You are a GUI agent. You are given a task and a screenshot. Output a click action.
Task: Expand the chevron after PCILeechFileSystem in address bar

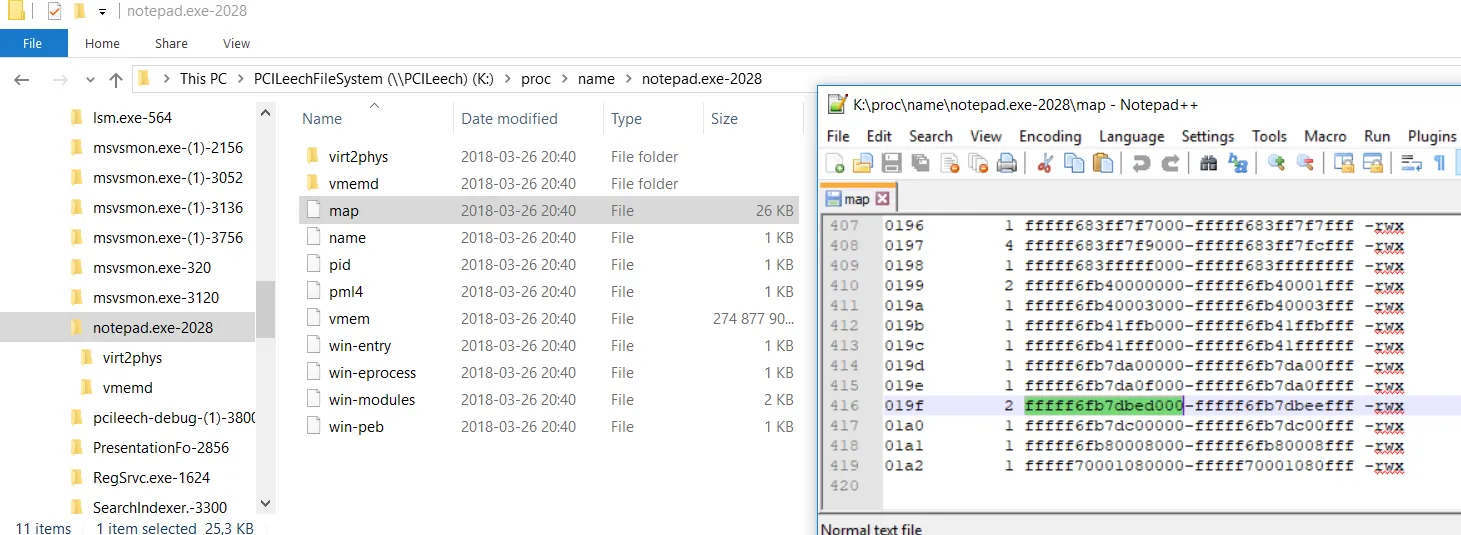[x=501, y=79]
